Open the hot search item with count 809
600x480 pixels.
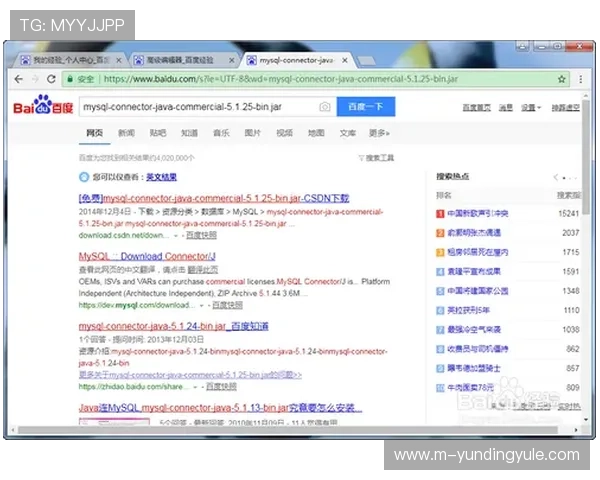pyautogui.click(x=471, y=388)
